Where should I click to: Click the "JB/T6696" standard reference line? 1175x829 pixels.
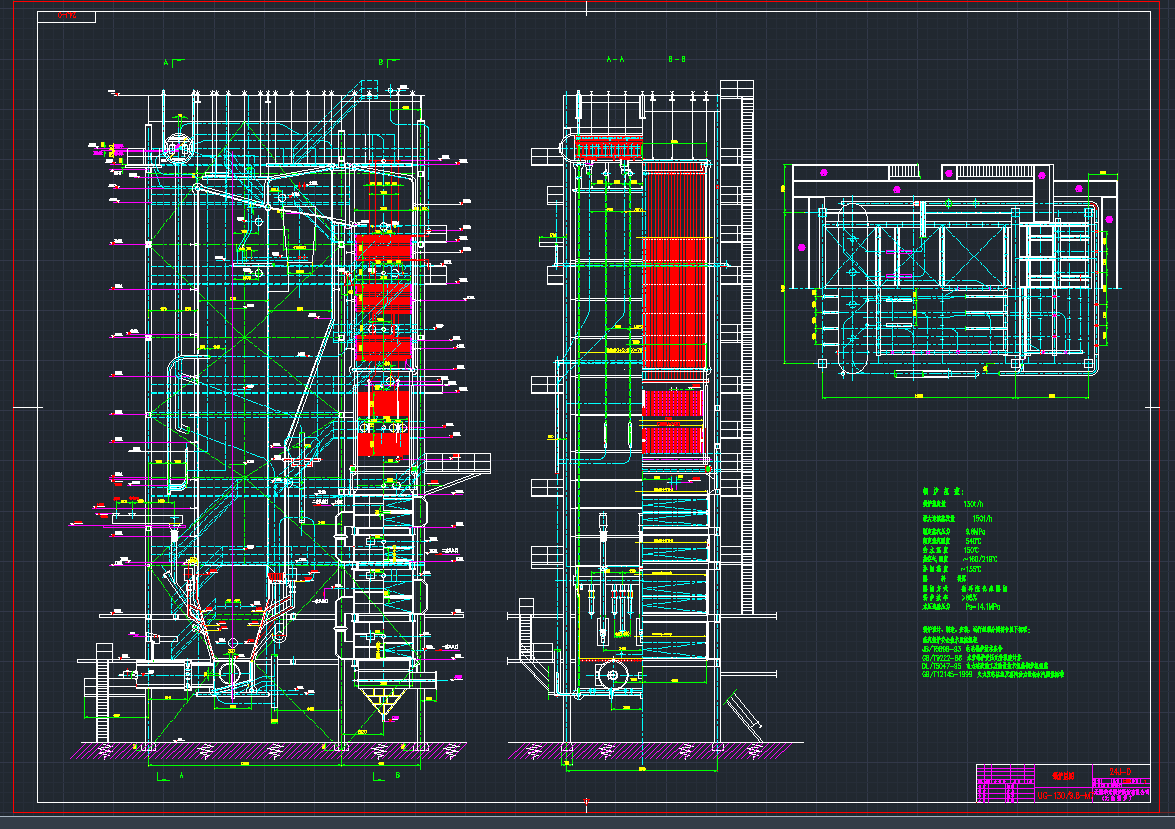point(961,649)
